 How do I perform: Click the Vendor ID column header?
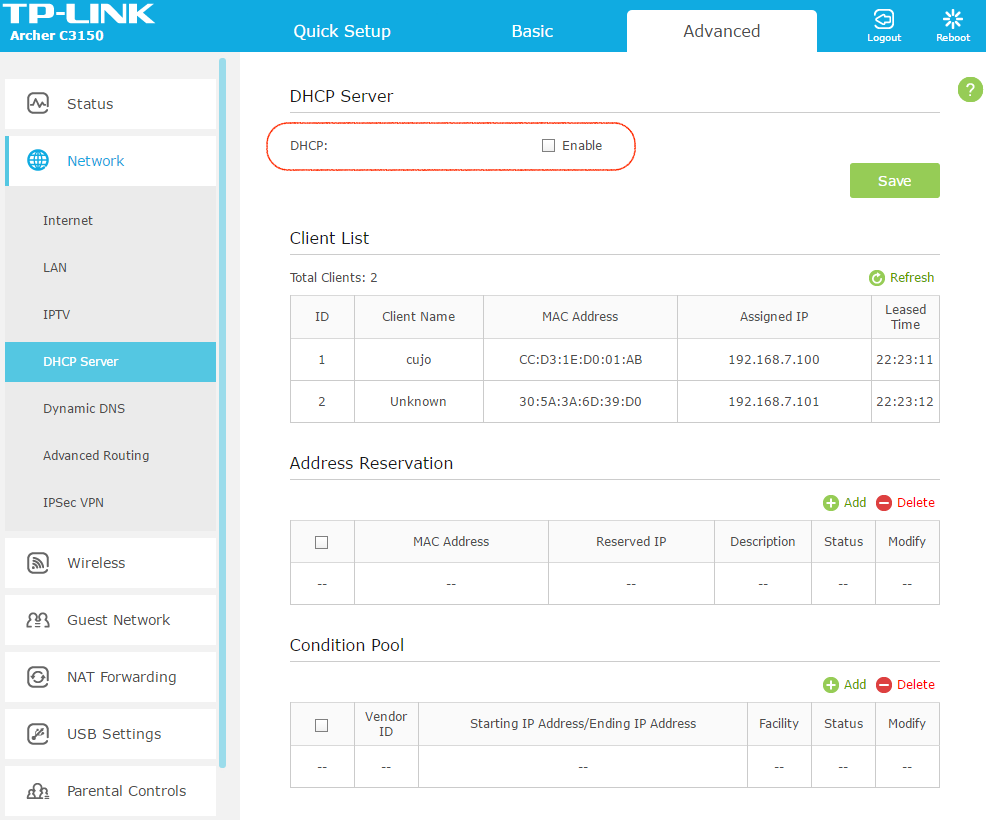point(386,724)
